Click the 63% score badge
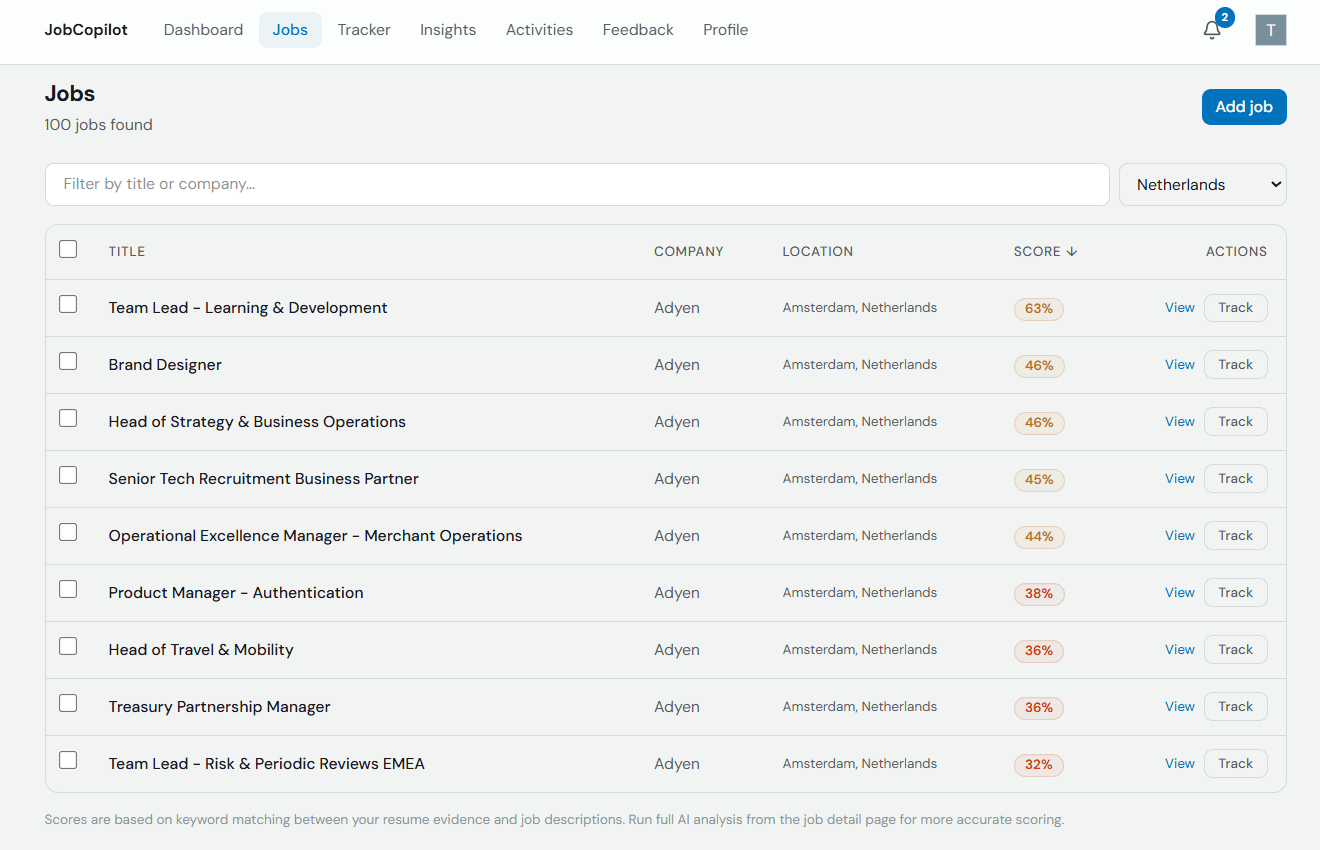 tap(1039, 309)
